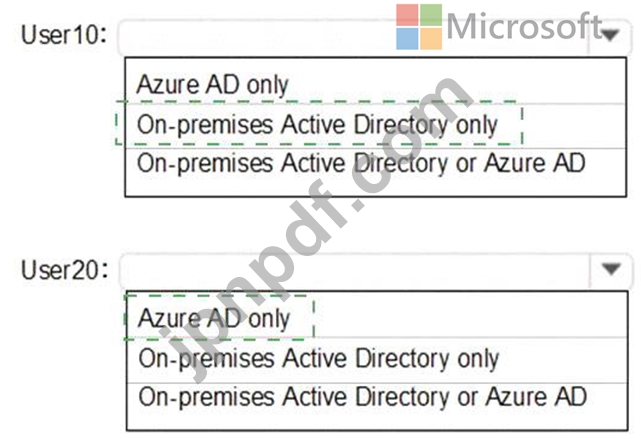Open the User10 dropdown arrow
The image size is (641, 439).
(610, 35)
